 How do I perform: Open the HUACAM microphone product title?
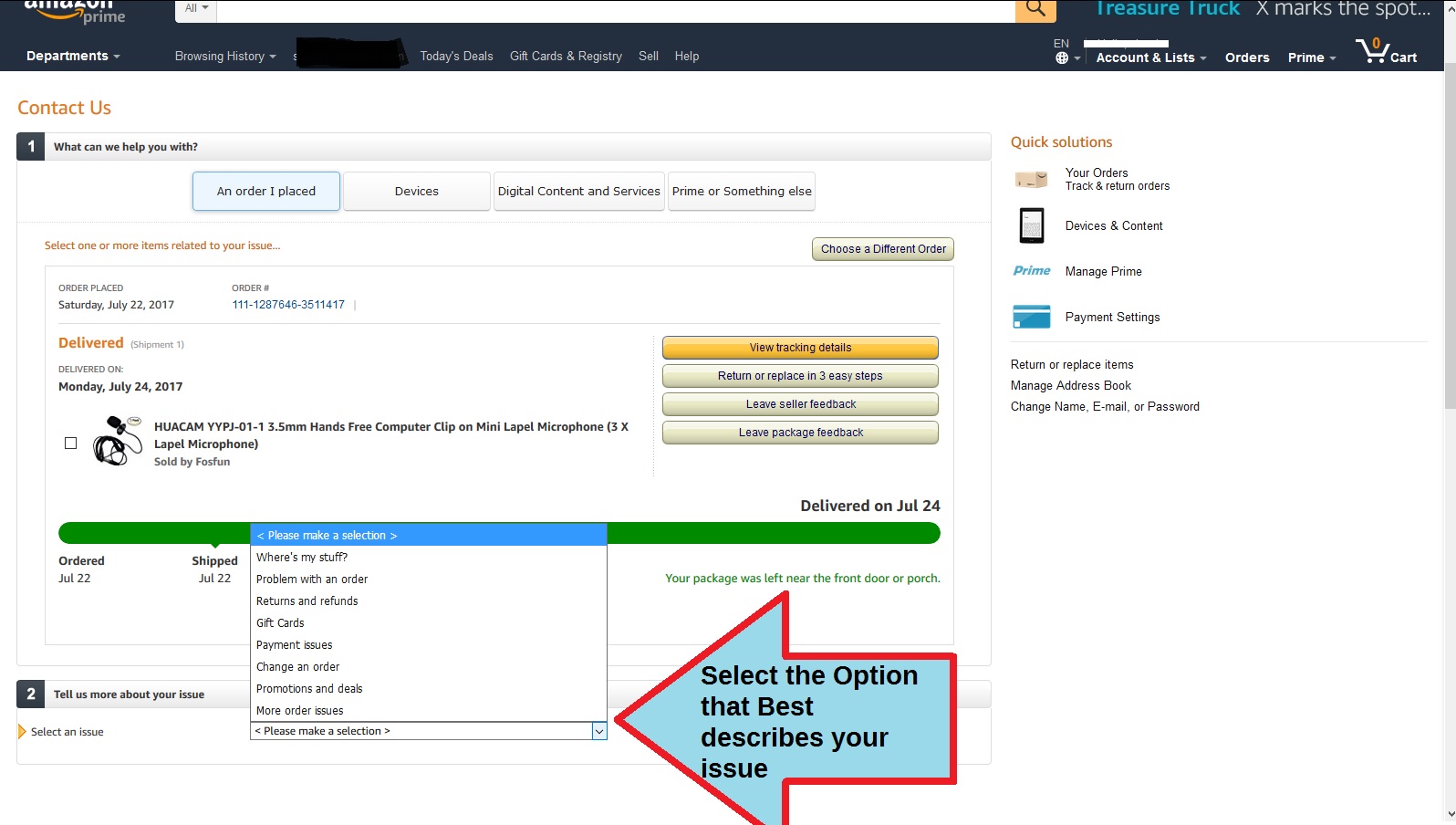pos(391,435)
